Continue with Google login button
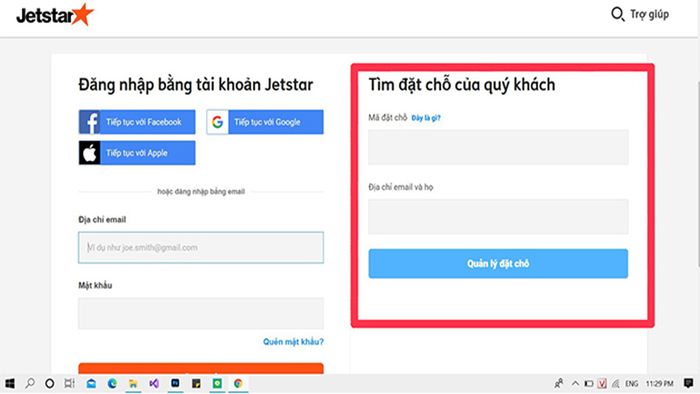Viewport: 700px width, 394px height. click(265, 122)
